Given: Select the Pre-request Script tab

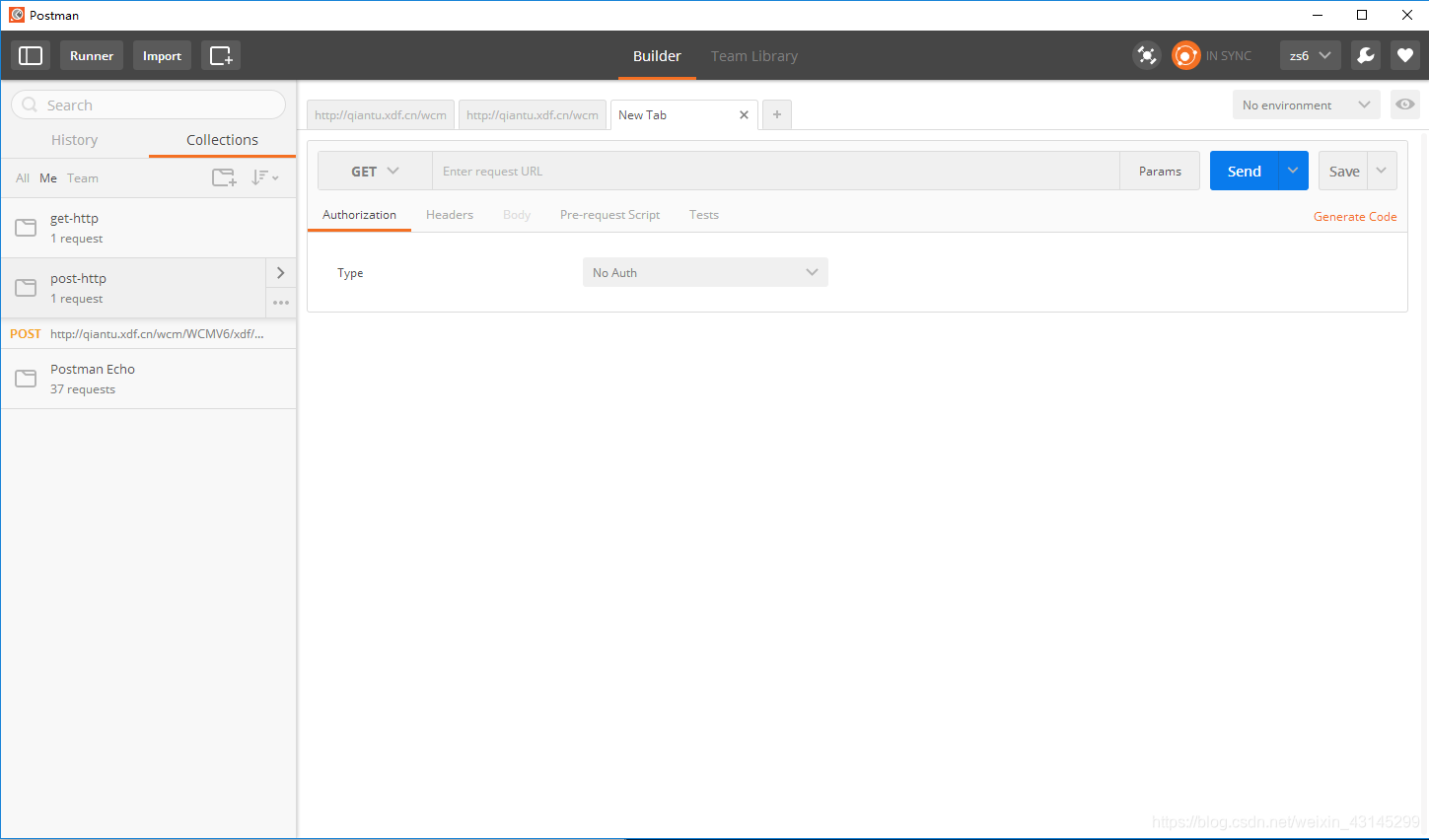Looking at the screenshot, I should pos(609,215).
